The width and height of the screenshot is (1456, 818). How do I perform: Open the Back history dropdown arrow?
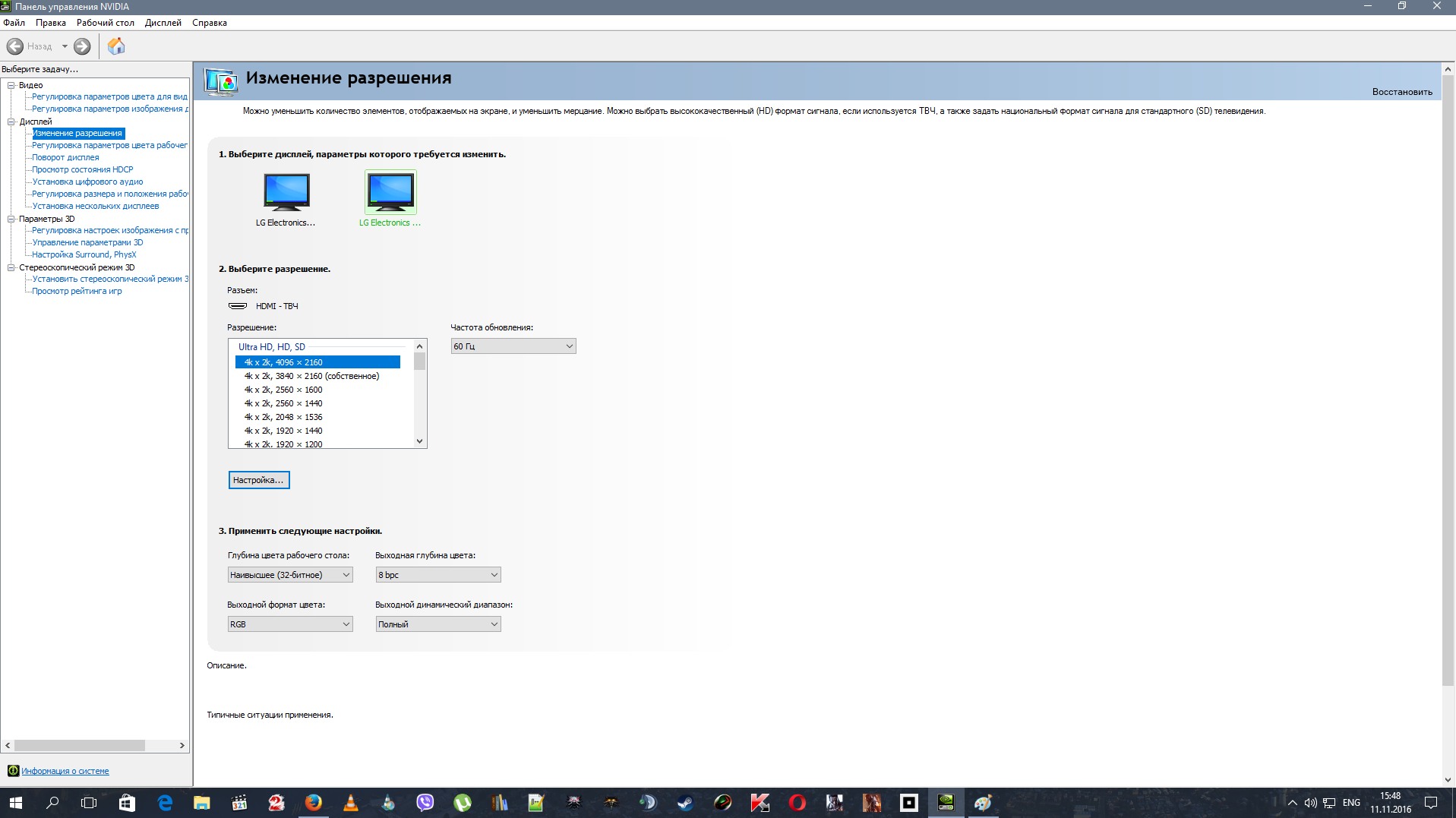65,46
